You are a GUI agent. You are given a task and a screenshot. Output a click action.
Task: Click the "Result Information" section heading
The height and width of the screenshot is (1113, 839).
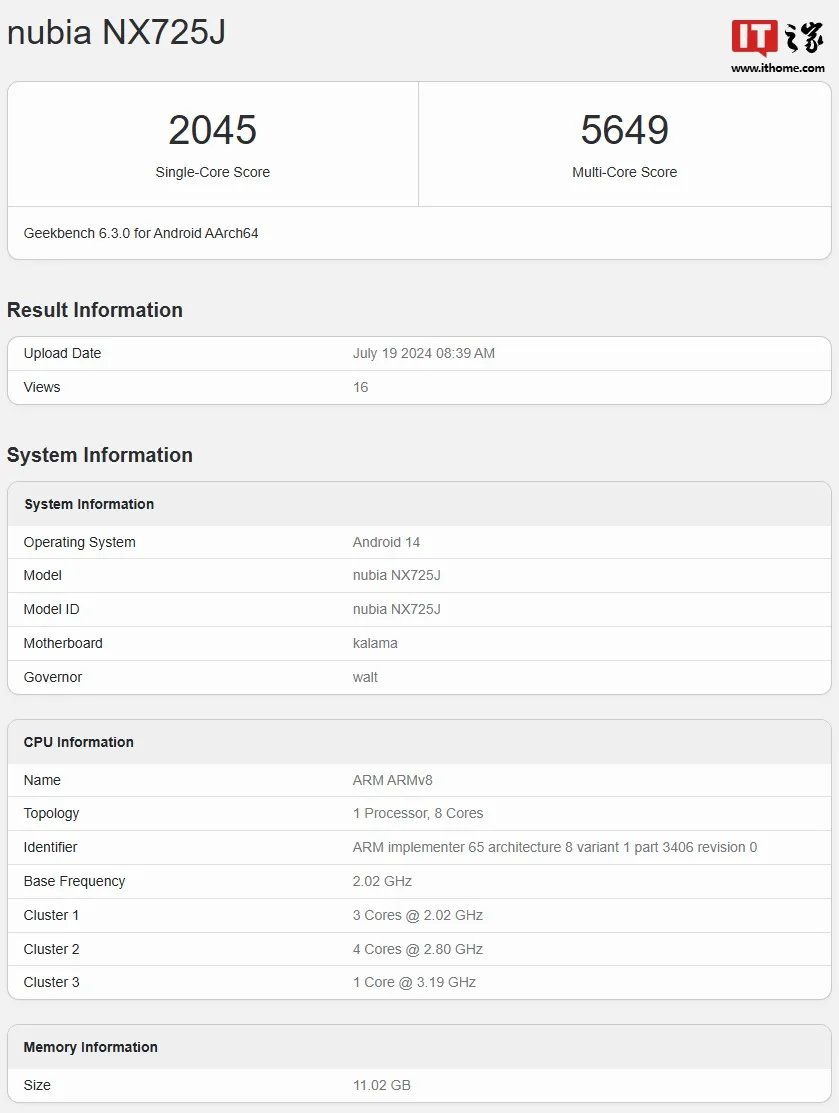[x=95, y=310]
